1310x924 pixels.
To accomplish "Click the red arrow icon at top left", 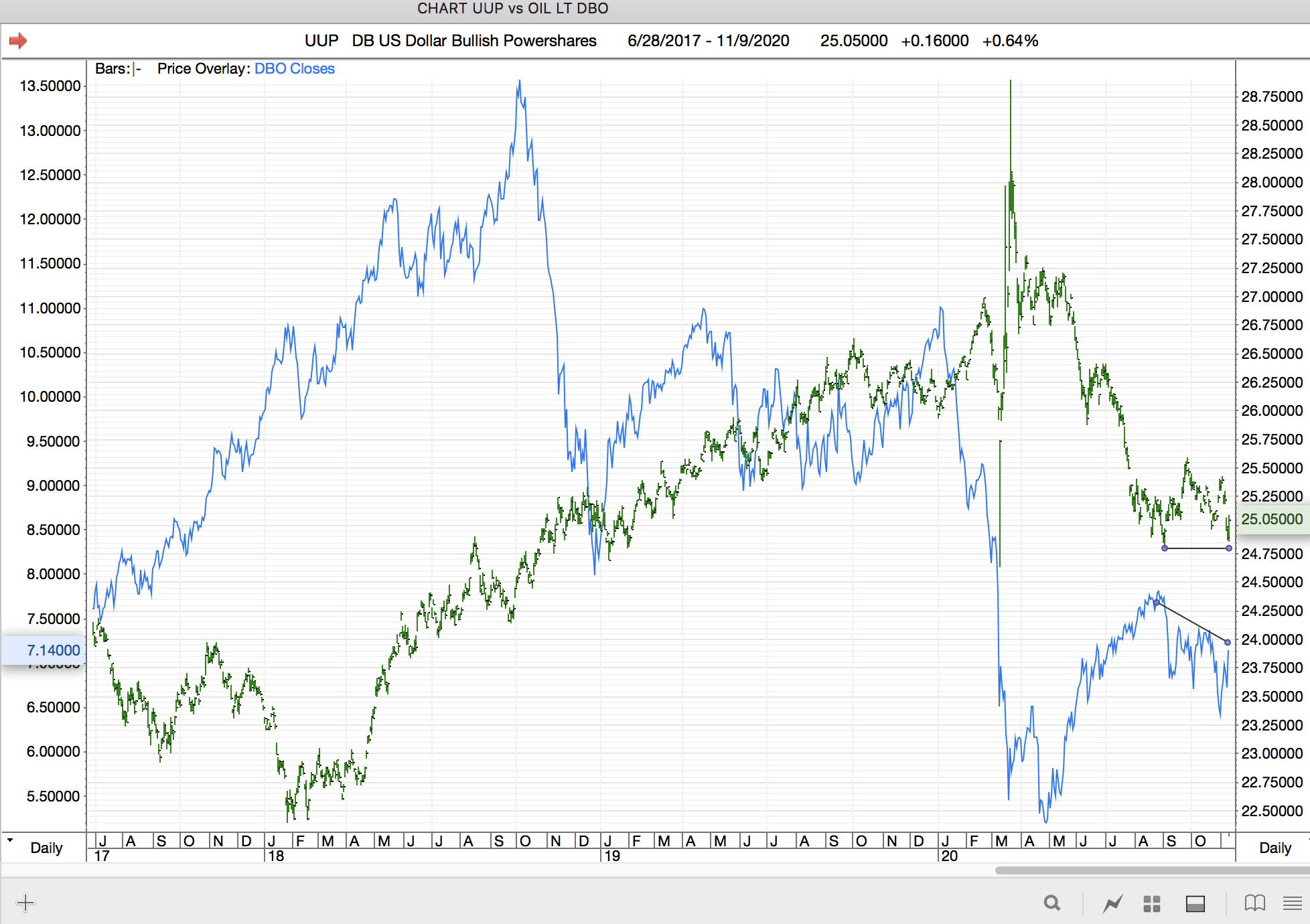I will coord(18,41).
